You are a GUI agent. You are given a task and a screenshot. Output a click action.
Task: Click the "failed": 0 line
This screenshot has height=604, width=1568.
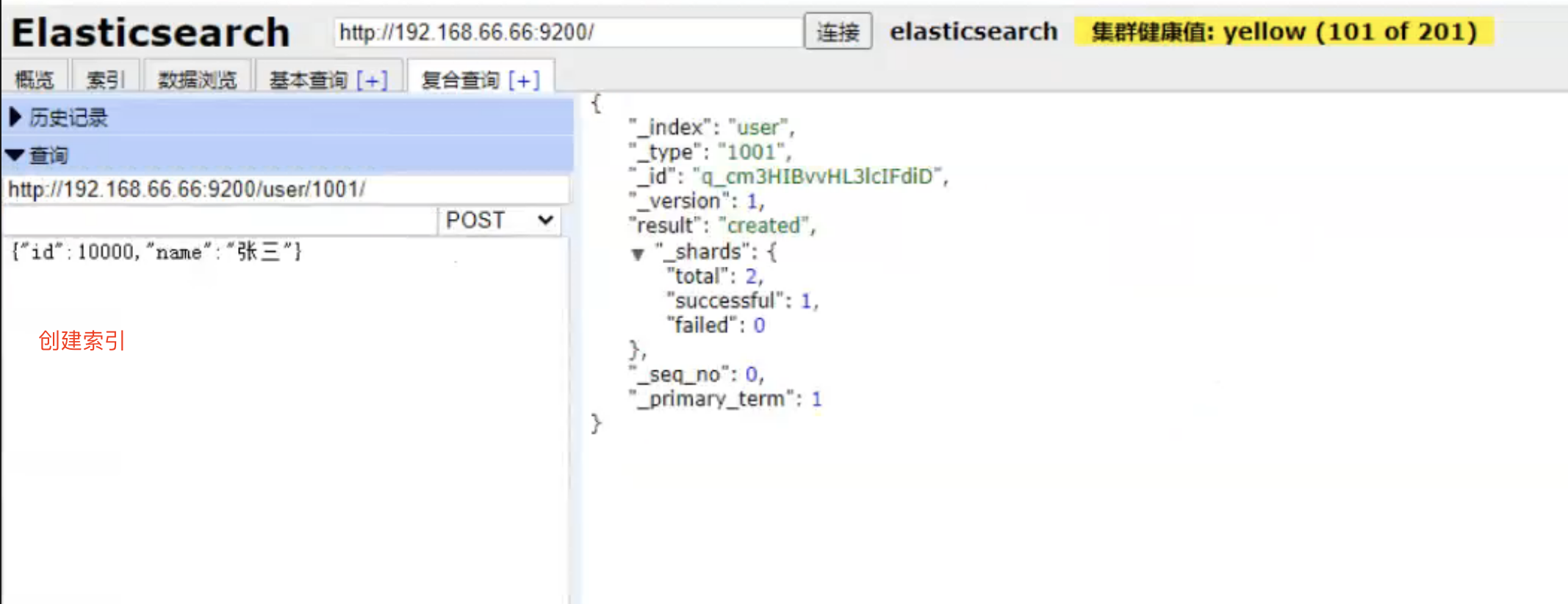716,325
